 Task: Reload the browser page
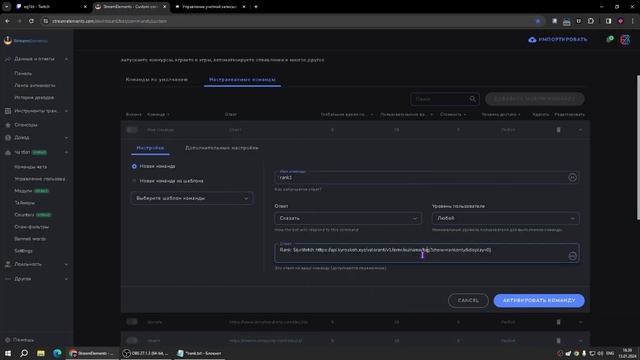coord(31,21)
